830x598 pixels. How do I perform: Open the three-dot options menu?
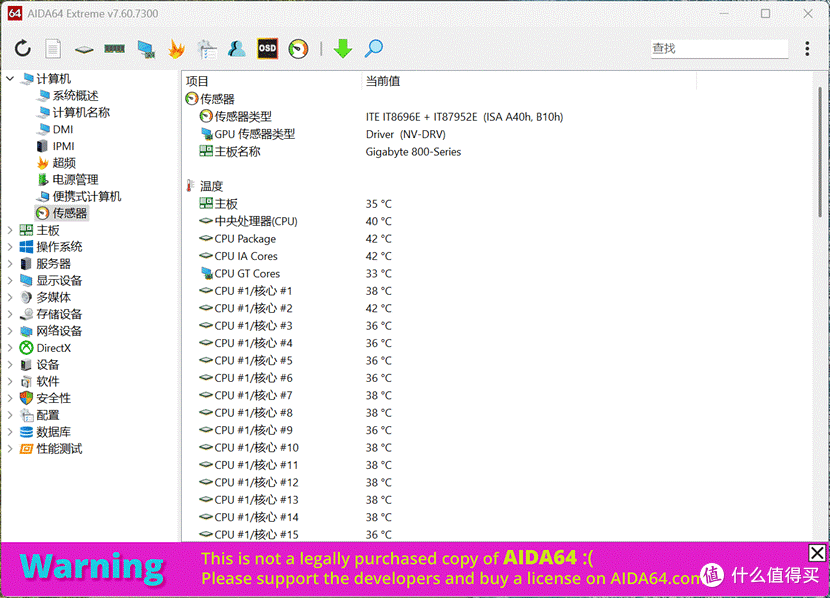point(807,49)
